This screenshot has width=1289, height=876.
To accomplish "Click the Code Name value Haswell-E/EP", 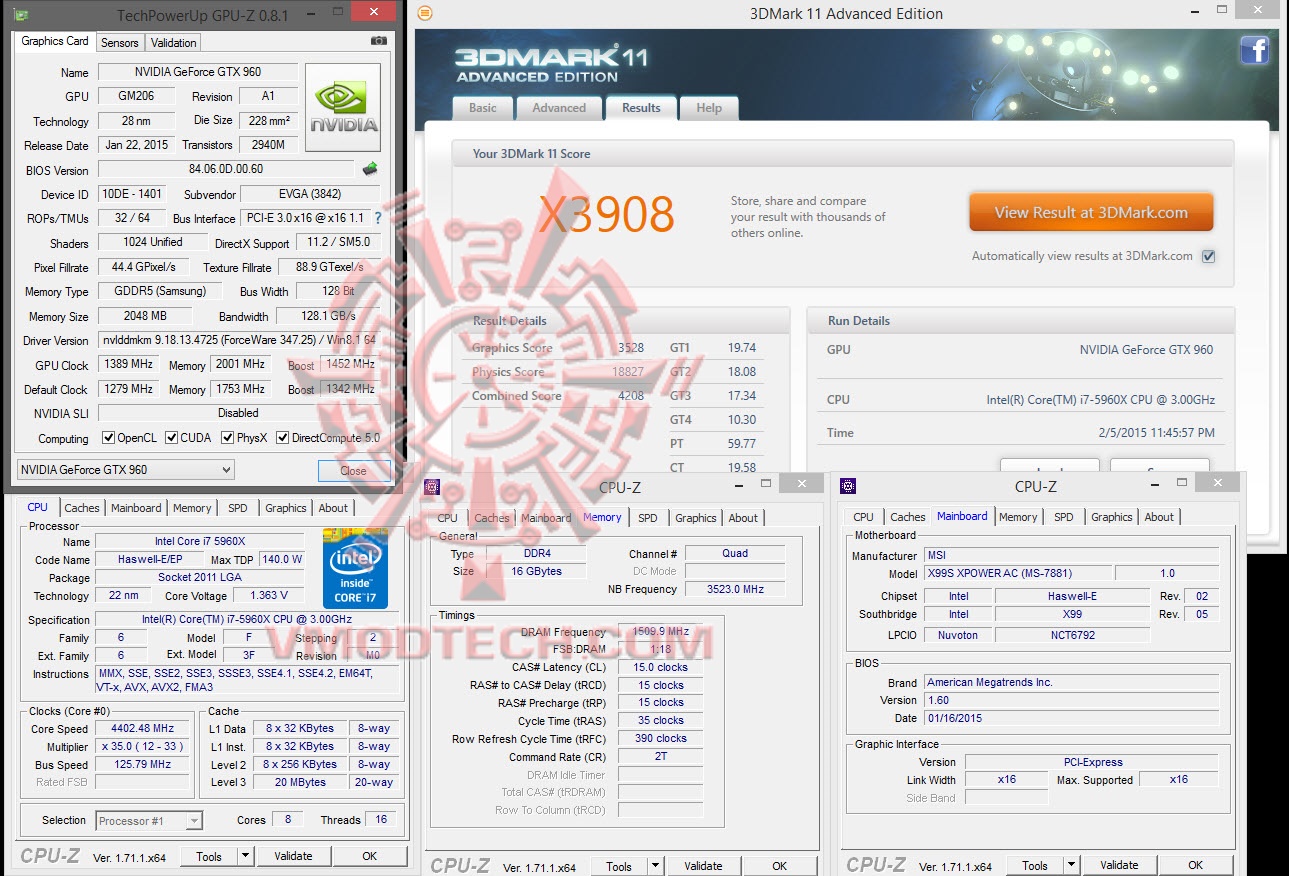I will [151, 560].
